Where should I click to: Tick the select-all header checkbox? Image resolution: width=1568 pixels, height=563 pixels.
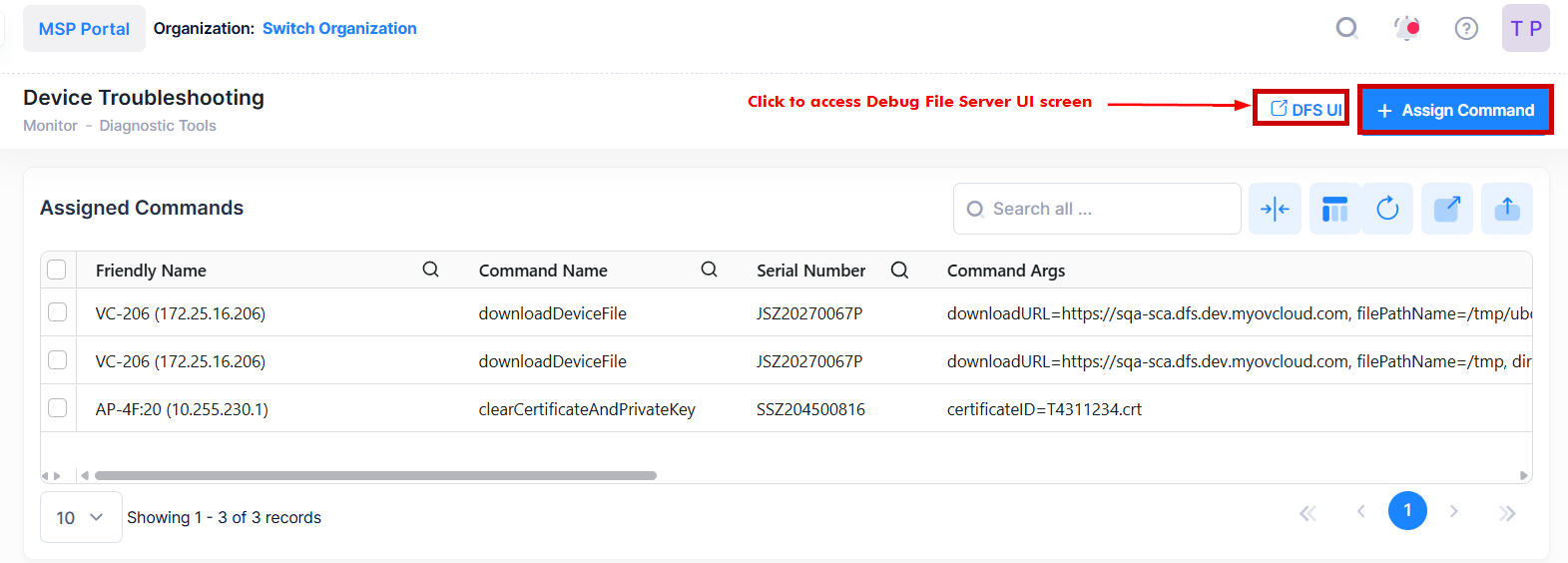tap(57, 270)
